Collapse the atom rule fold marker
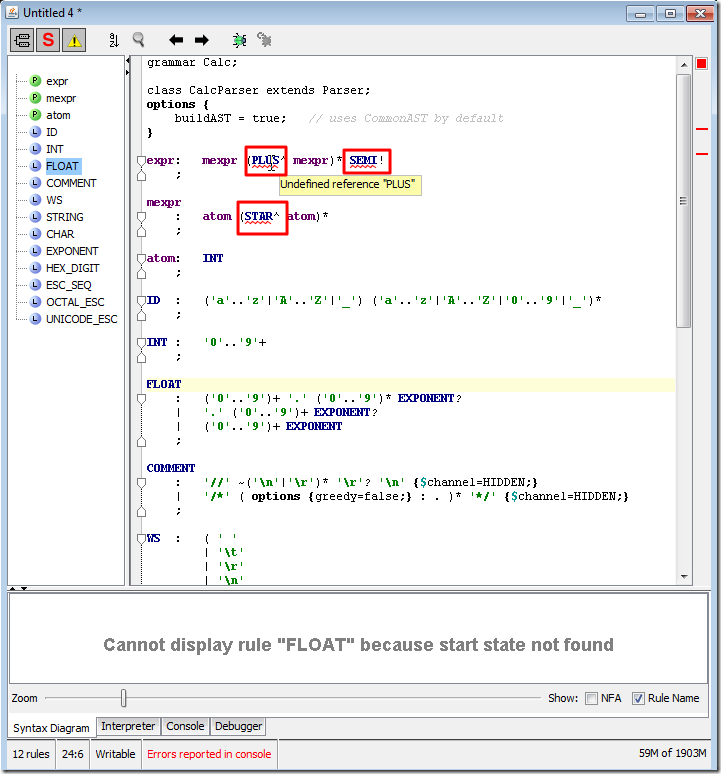The height and width of the screenshot is (774, 721). [x=141, y=259]
